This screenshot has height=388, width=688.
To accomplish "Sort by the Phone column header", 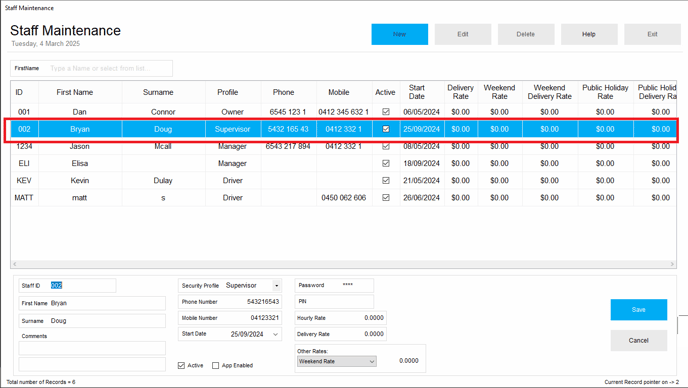I will pos(288,92).
